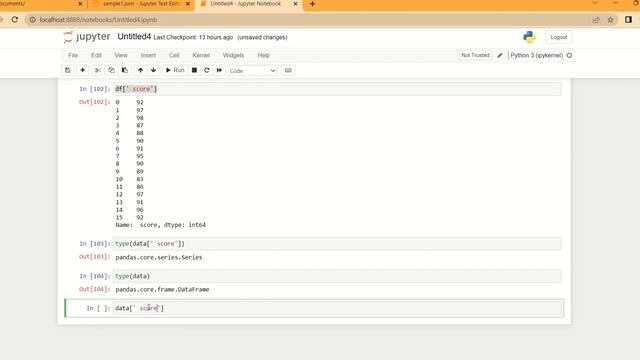Click the Jupyter logo
Image resolution: width=640 pixels, height=360 pixels.
87,37
